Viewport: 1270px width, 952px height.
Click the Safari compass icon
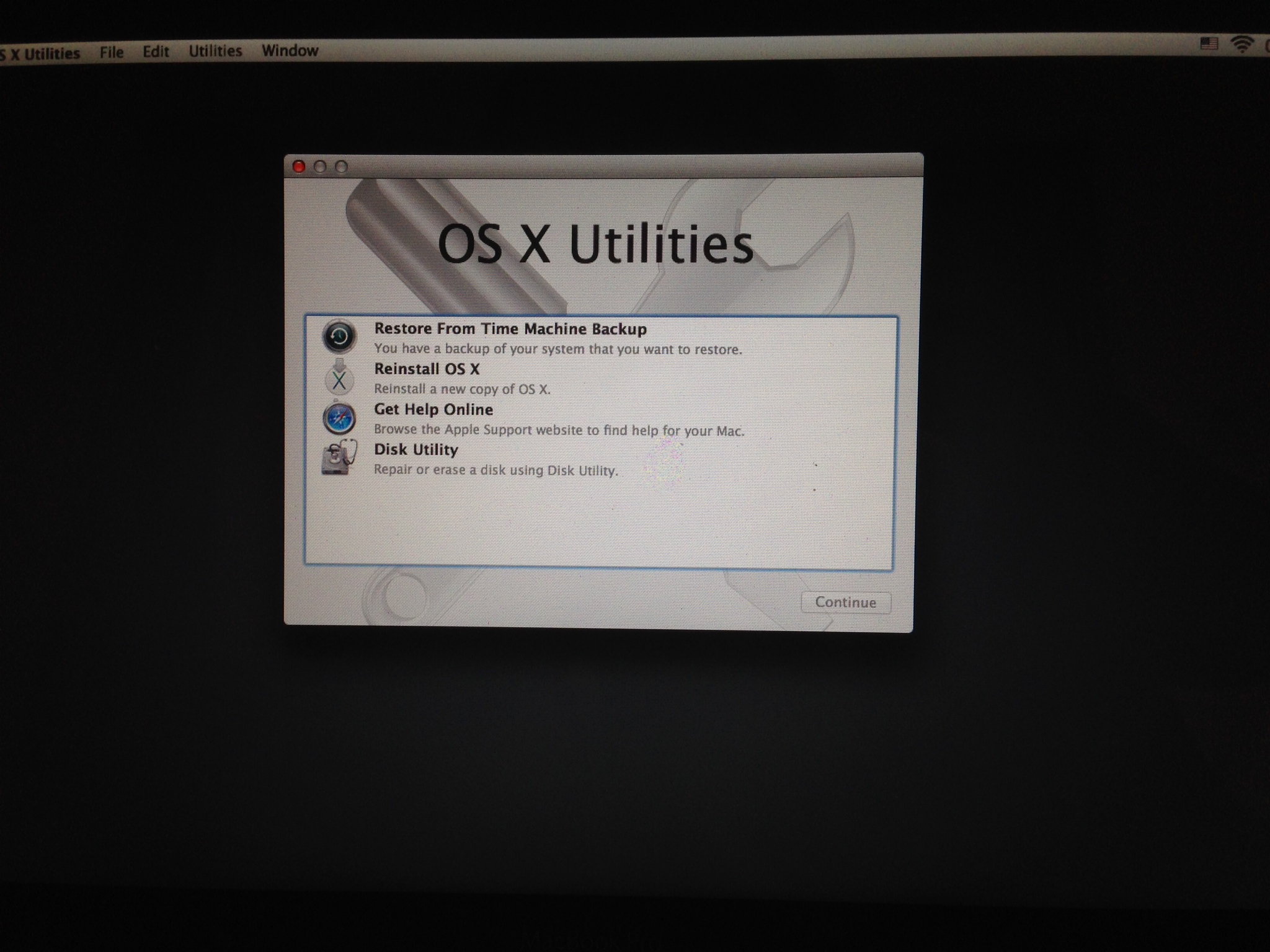coord(339,418)
